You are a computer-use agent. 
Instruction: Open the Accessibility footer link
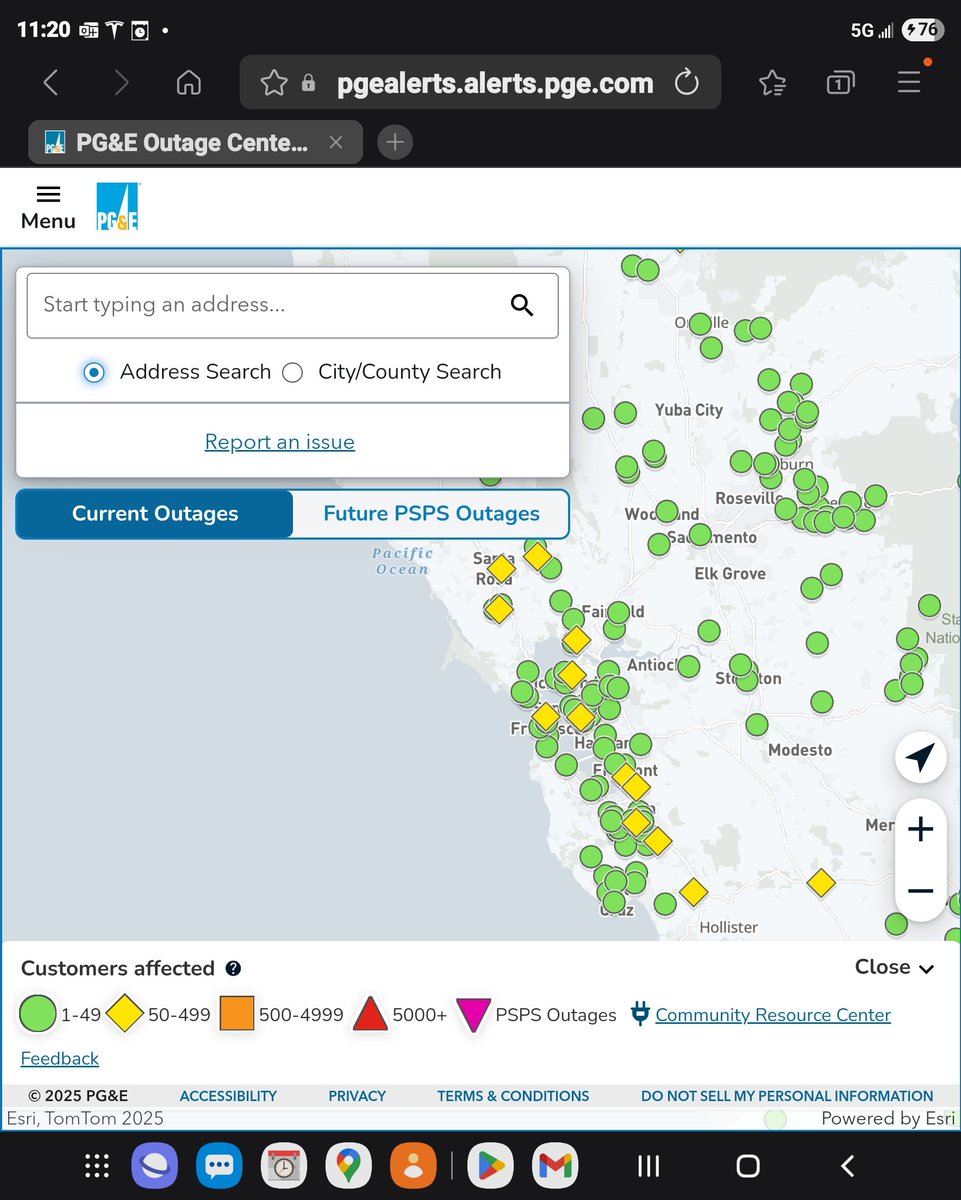[x=228, y=1096]
